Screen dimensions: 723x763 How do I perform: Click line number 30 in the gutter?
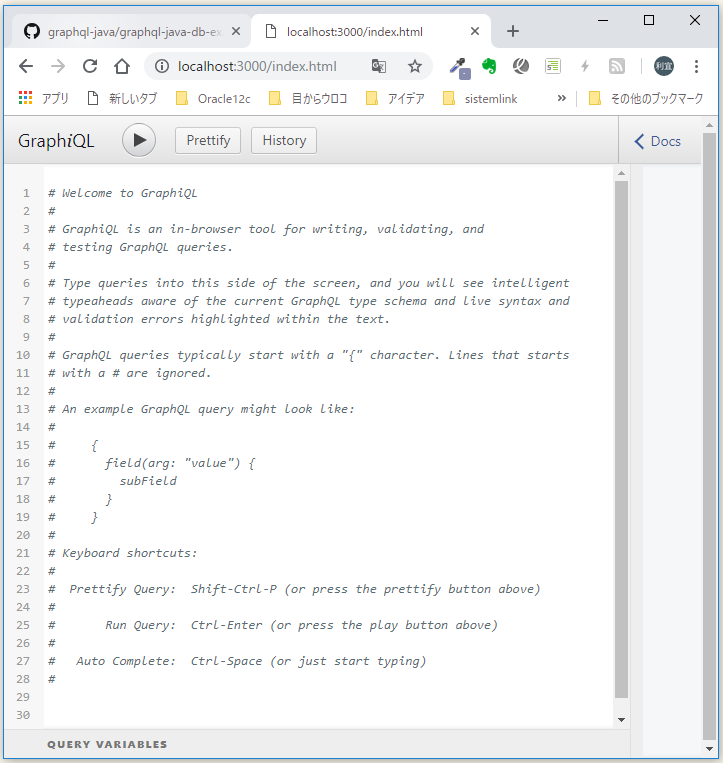pyautogui.click(x=23, y=715)
